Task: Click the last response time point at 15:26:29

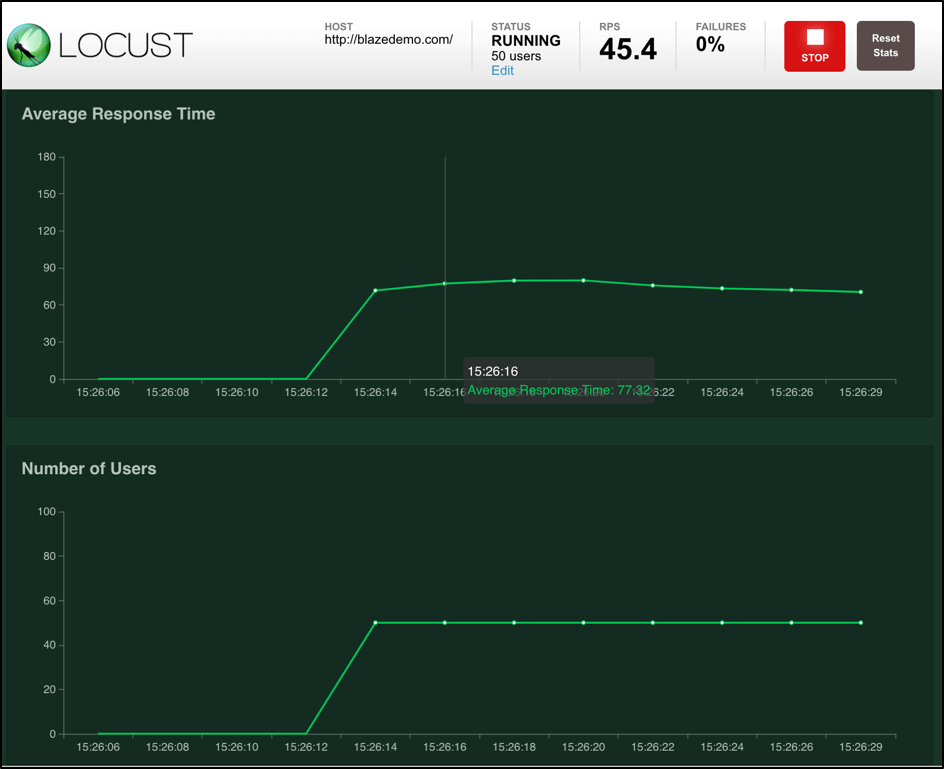Action: pyautogui.click(x=860, y=292)
